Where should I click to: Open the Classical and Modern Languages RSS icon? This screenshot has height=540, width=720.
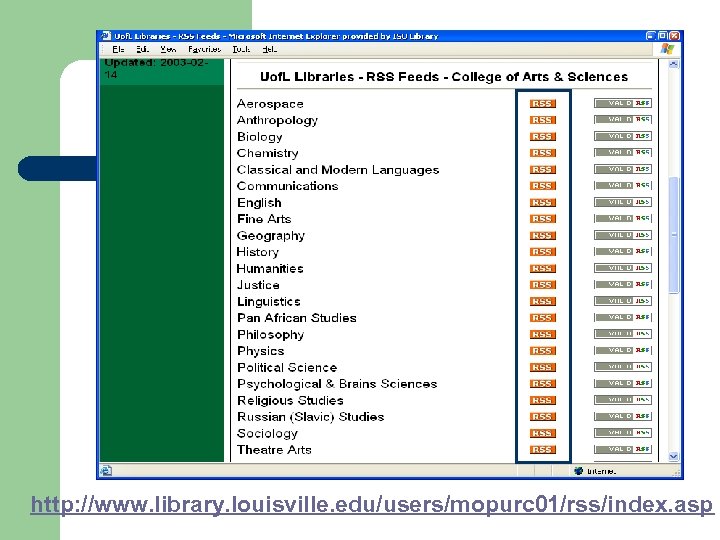[542, 170]
